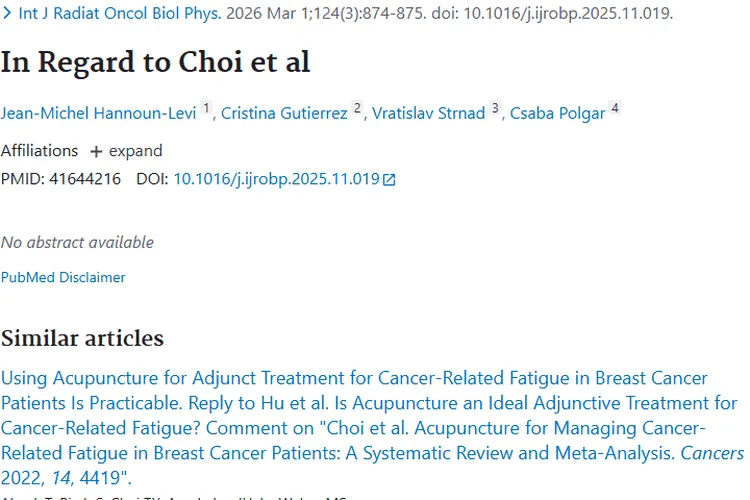Image resolution: width=750 pixels, height=500 pixels.
Task: Open author Cristina Gutierrez's link
Action: point(285,113)
